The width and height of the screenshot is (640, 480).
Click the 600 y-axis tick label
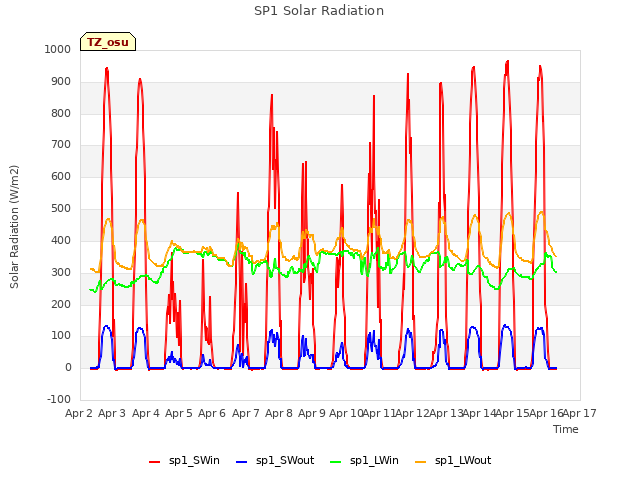(61, 176)
